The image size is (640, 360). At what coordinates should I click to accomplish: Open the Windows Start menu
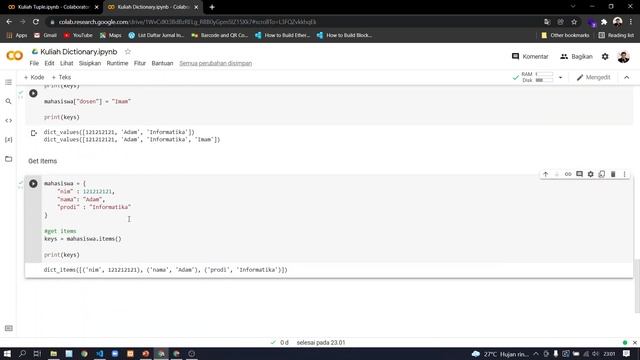[x=7, y=353]
